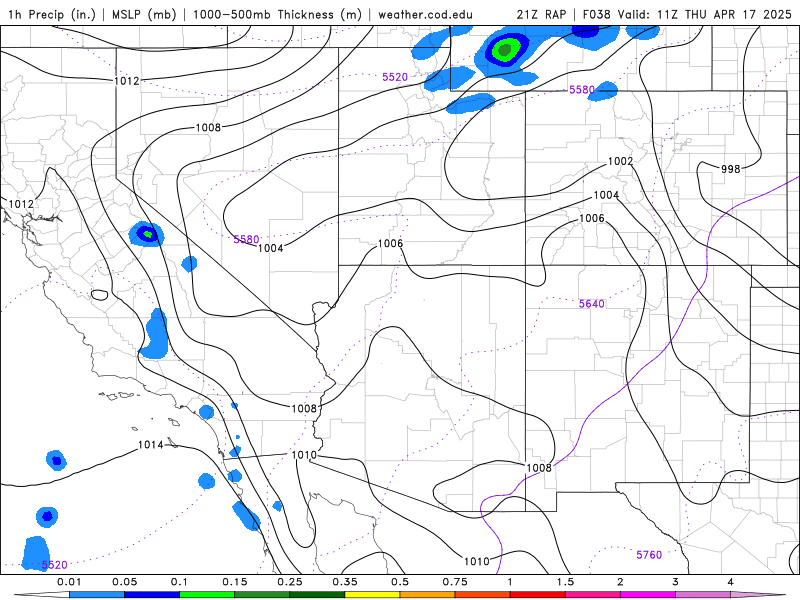Click the 1.5 legend value
800x600 pixels.
[565, 582]
